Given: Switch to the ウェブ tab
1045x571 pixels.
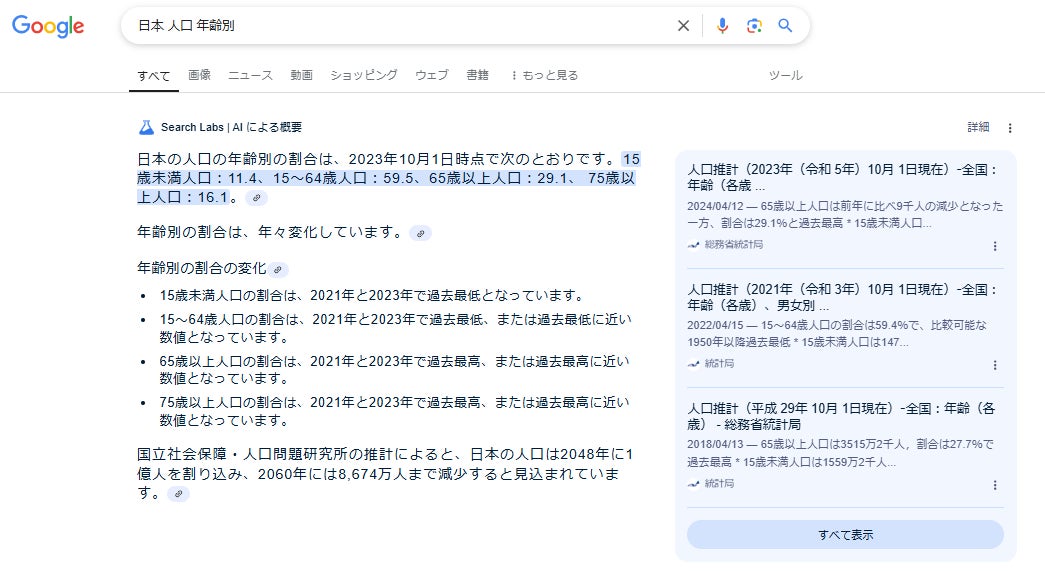Looking at the screenshot, I should coord(432,75).
